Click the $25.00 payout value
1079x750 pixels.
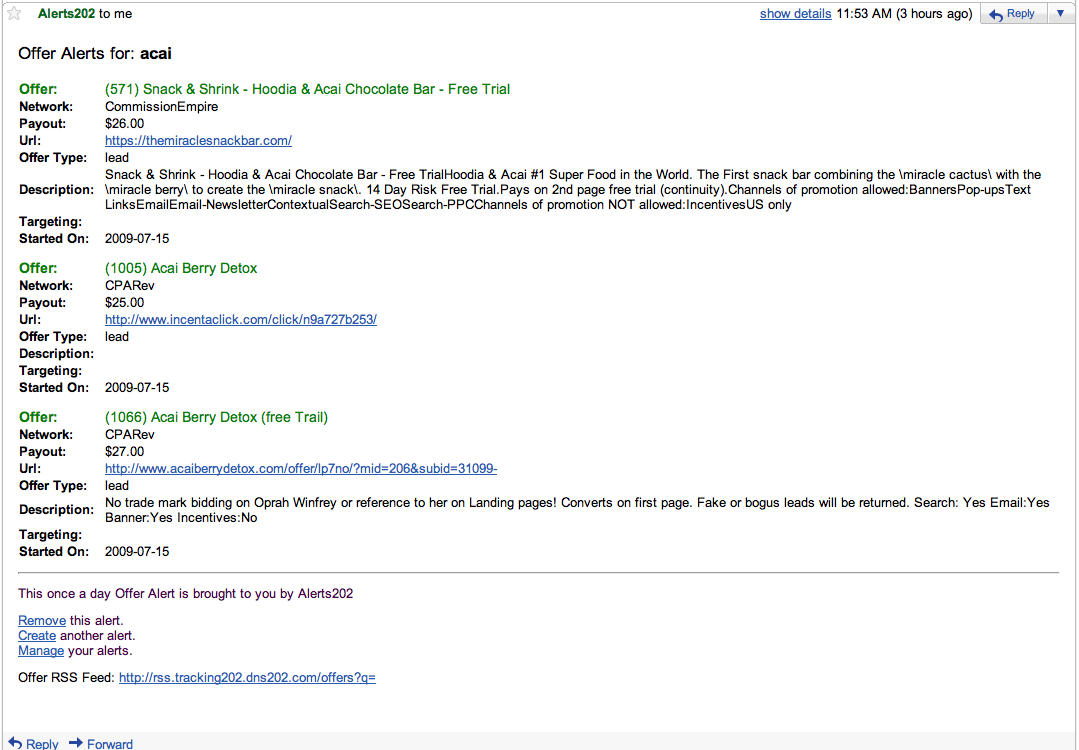click(x=125, y=303)
